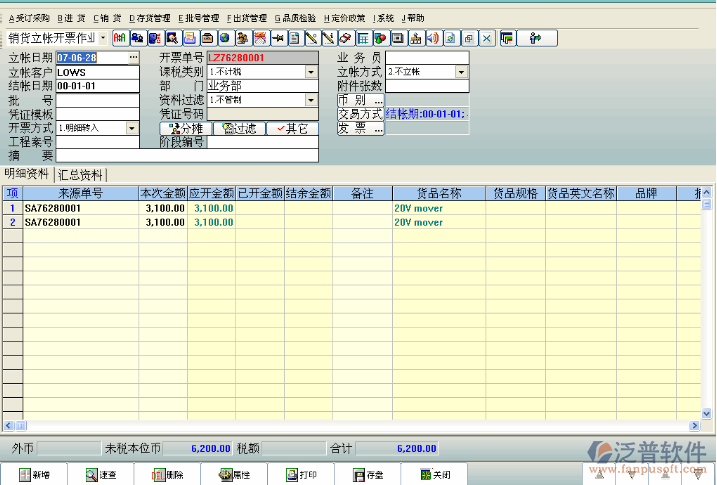
Task: Click the 打印 (Print) button
Action: [x=300, y=474]
